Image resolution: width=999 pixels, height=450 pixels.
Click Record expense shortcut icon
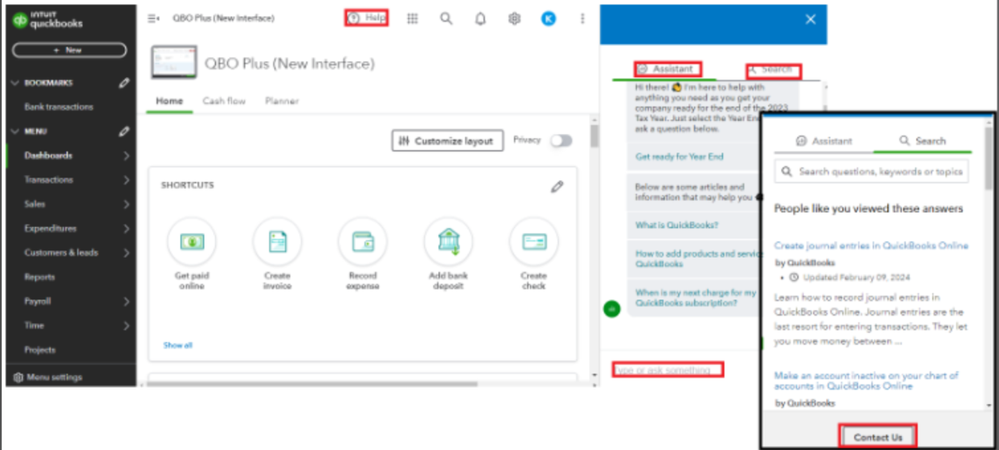(363, 242)
